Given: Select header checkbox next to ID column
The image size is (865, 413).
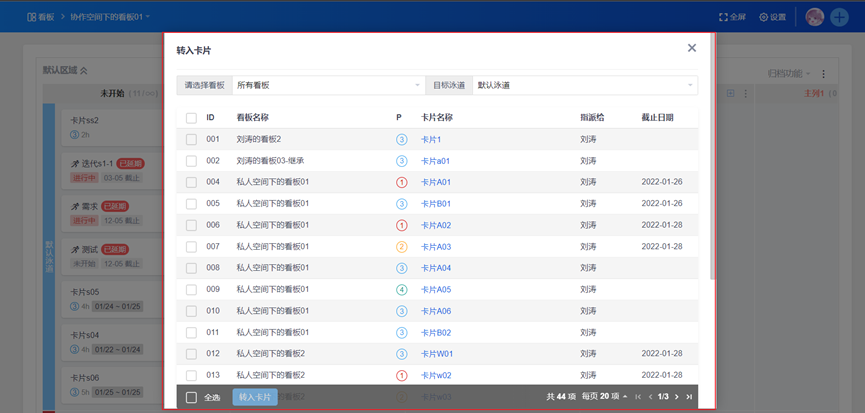Looking at the screenshot, I should point(191,117).
